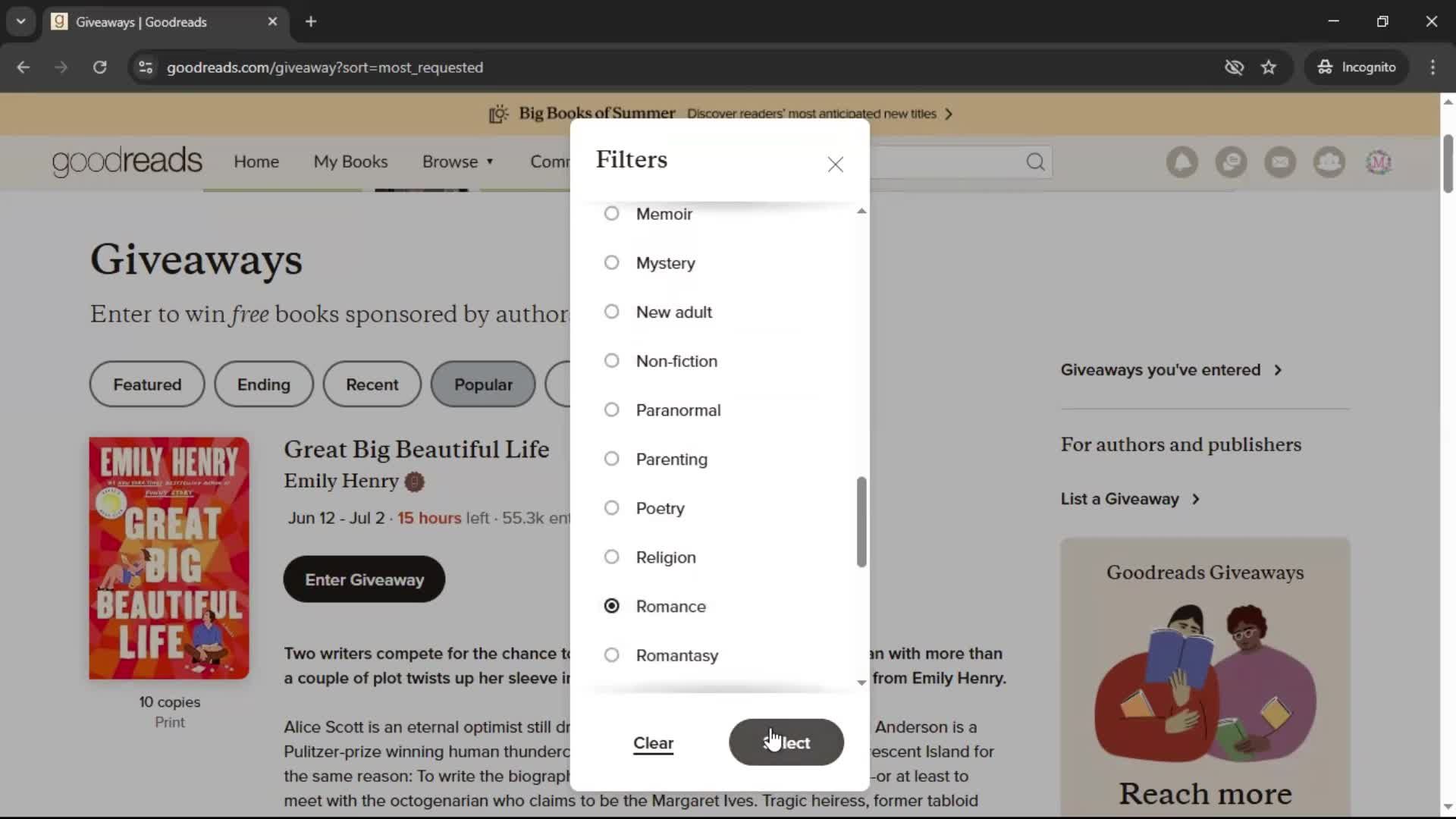The image size is (1456, 819).
Task: Click the address bar URL
Action: tap(325, 67)
